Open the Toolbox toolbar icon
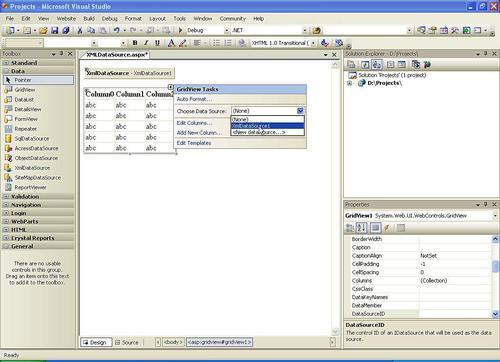This screenshot has height=362, width=500. coord(455,30)
